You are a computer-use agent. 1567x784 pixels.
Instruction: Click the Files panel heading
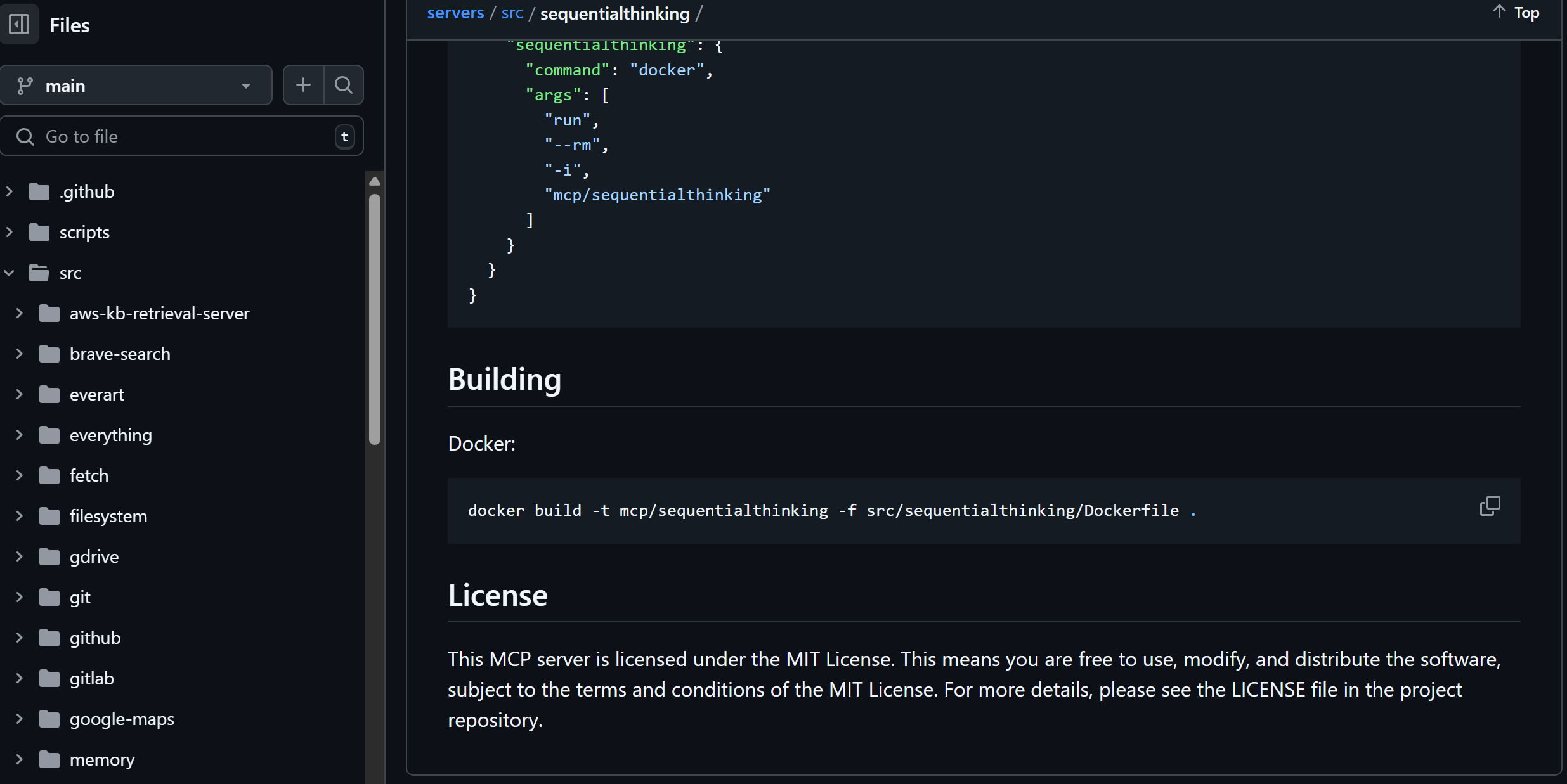coord(70,25)
